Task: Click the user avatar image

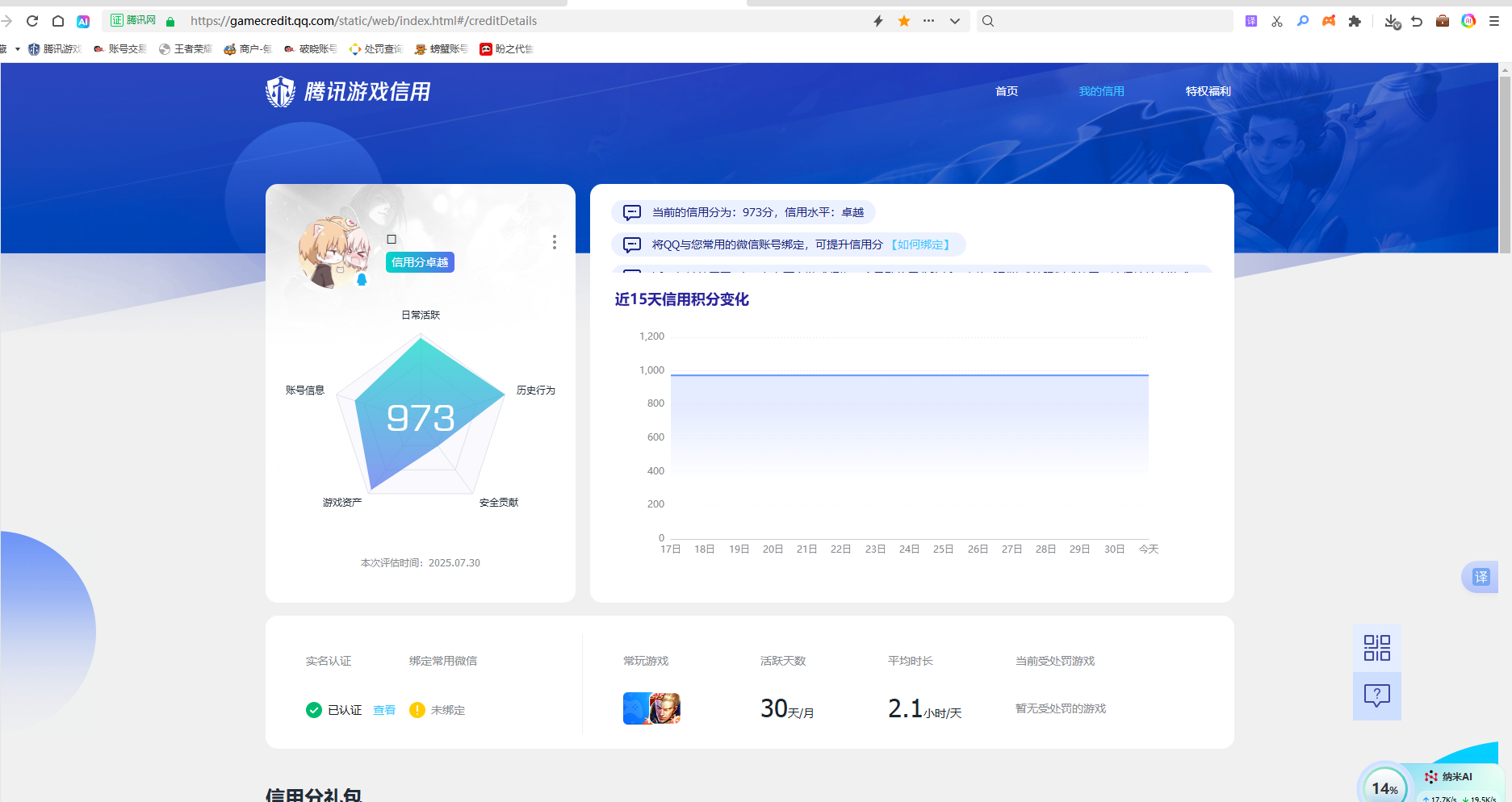Action: (334, 252)
